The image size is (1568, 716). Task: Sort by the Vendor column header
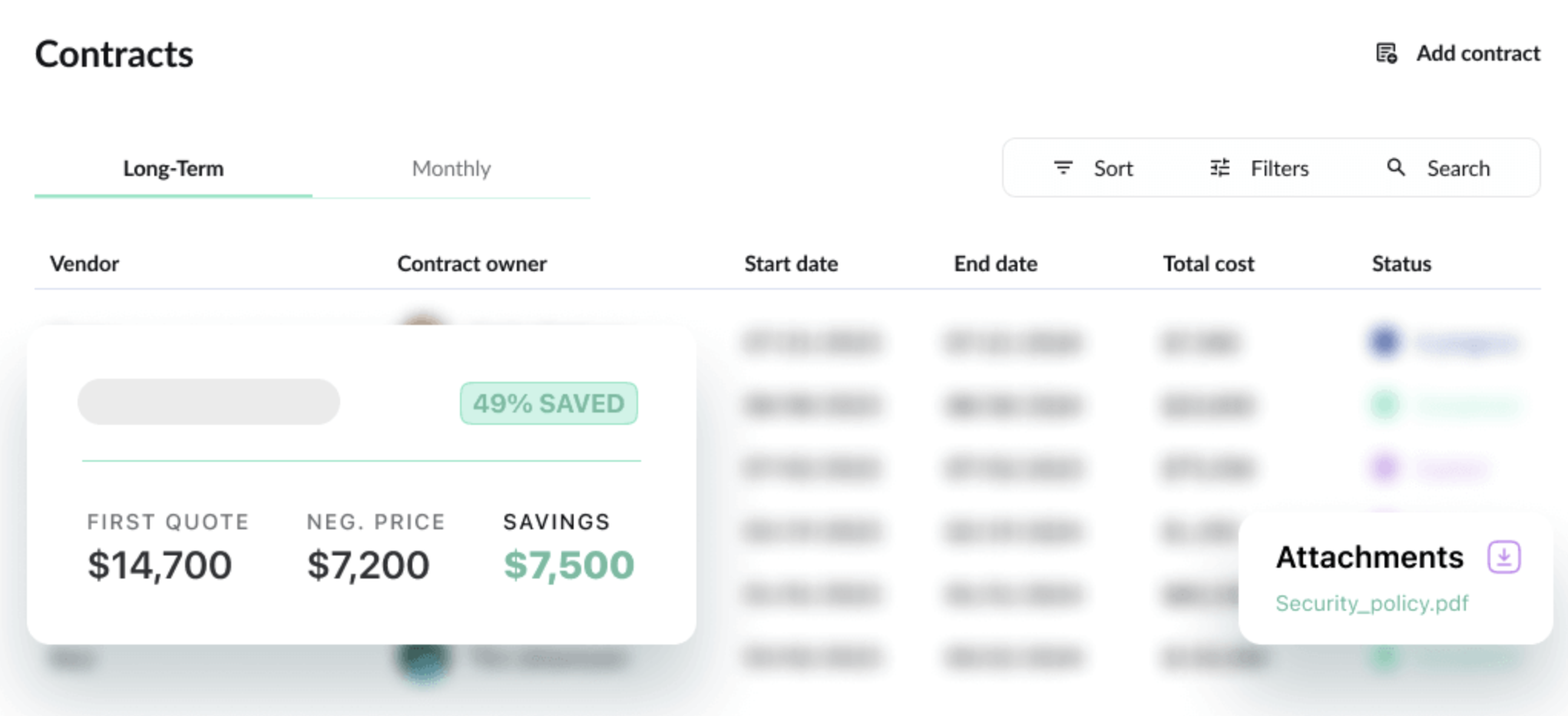pos(84,264)
